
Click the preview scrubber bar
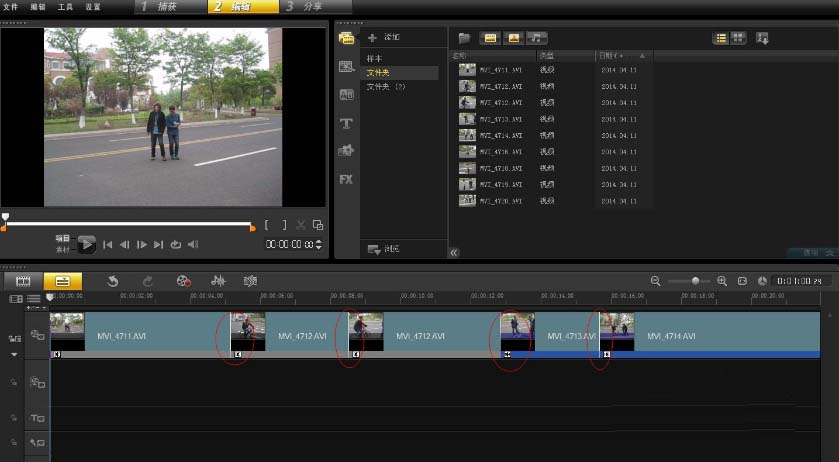coord(128,225)
